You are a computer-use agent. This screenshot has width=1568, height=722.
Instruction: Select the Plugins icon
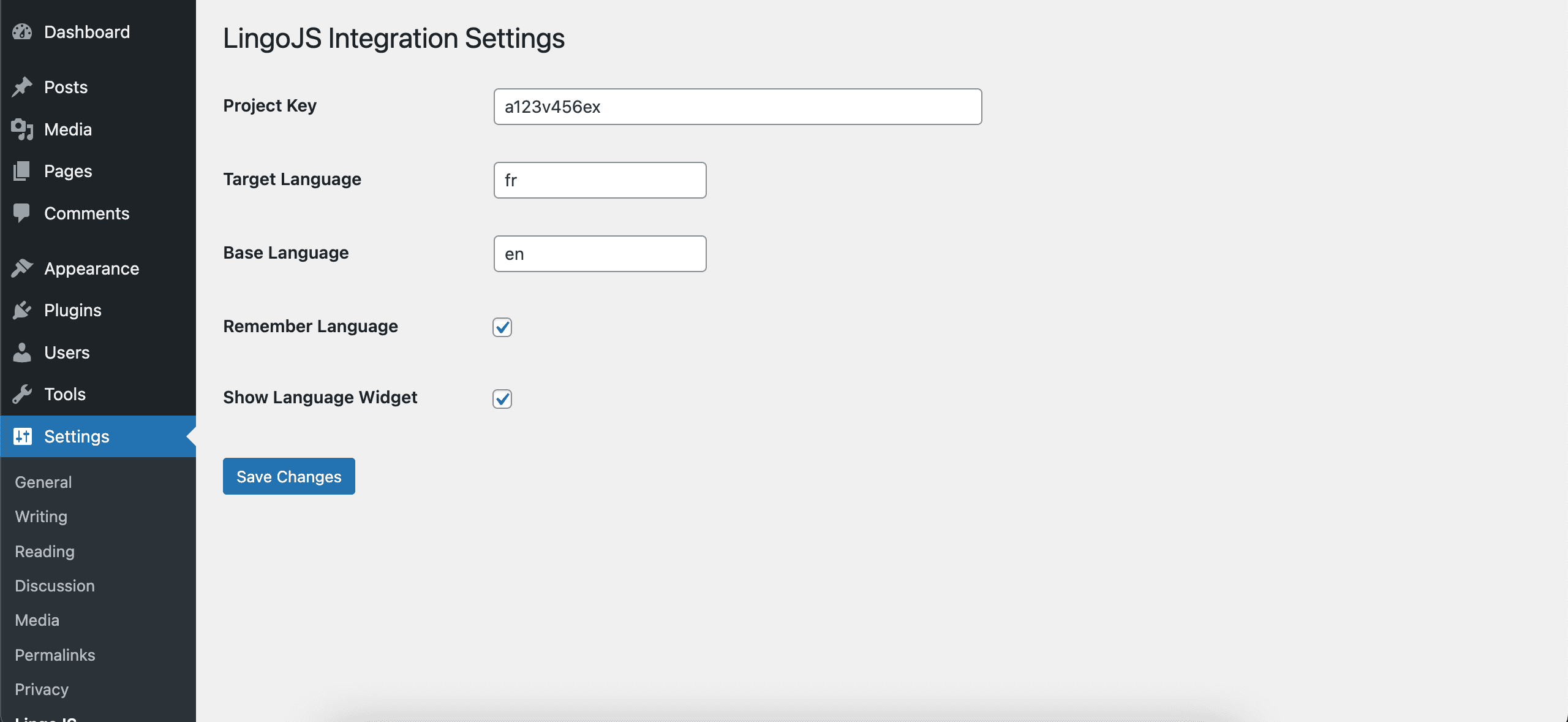tap(22, 310)
